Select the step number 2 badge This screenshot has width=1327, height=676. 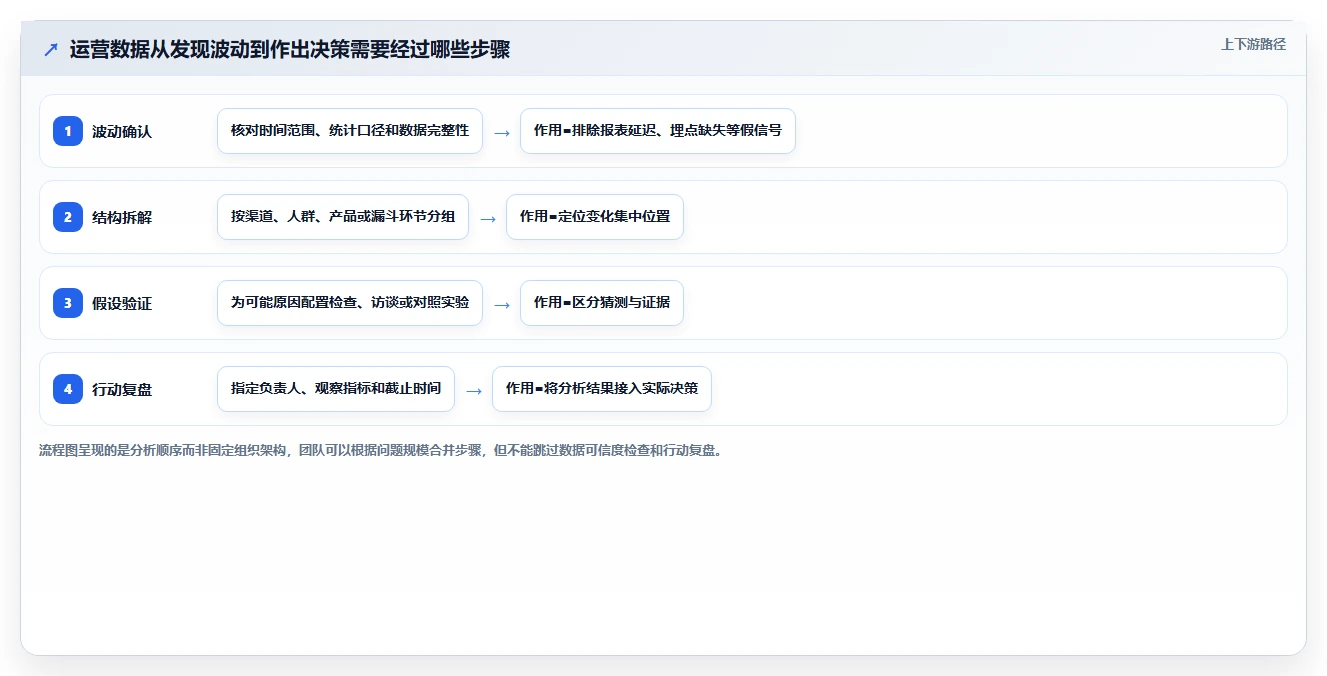click(x=68, y=217)
